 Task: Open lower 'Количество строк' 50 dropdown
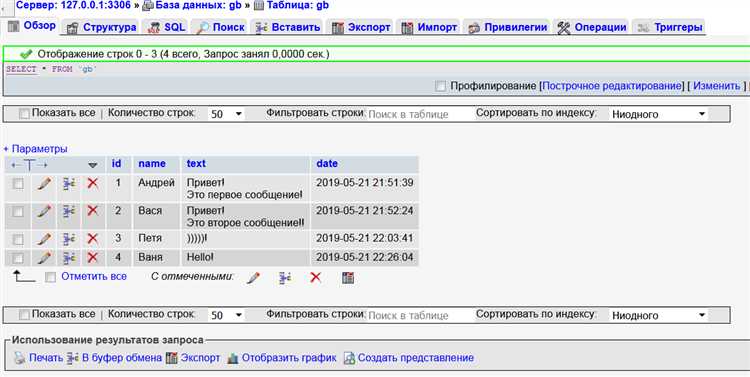(x=226, y=315)
